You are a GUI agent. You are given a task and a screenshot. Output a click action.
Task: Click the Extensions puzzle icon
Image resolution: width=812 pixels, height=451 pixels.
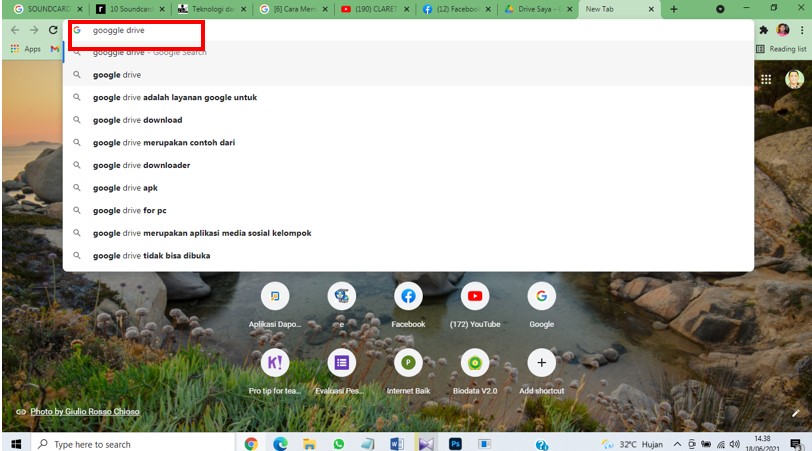764,30
